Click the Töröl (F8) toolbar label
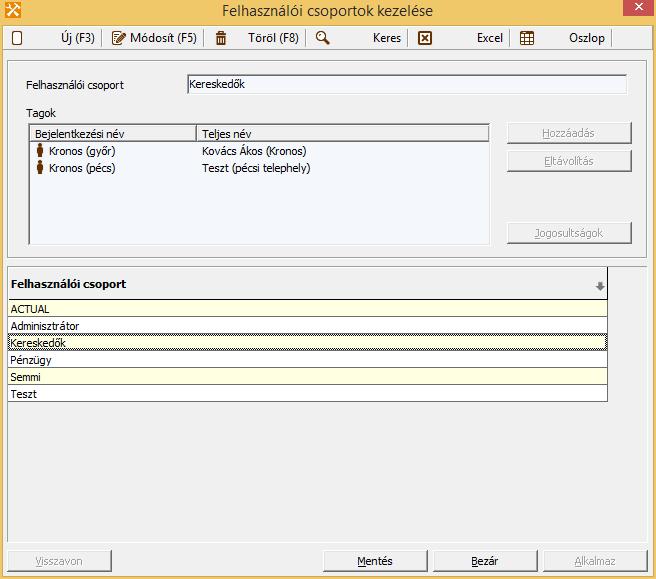The image size is (656, 579). pyautogui.click(x=273, y=38)
